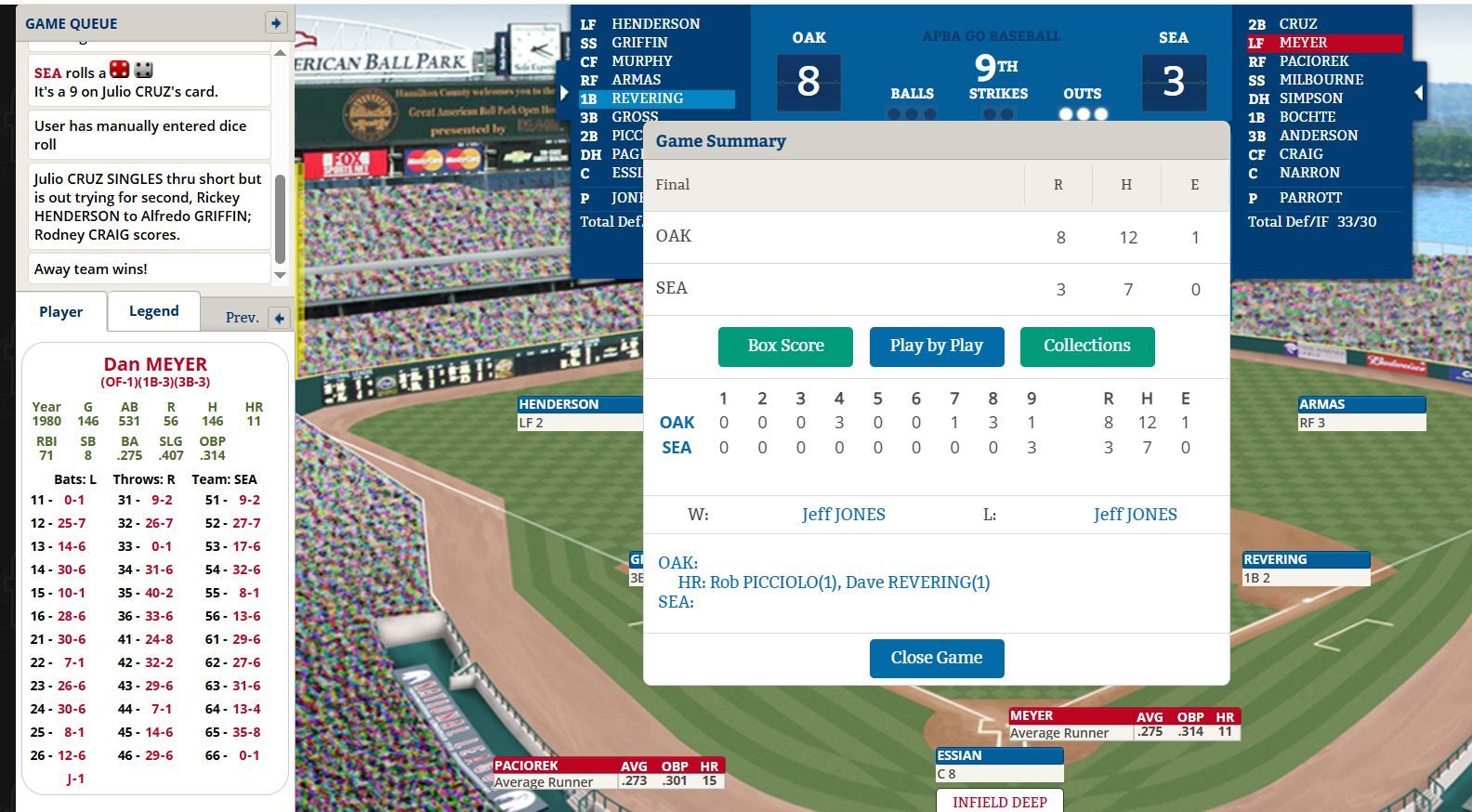The height and width of the screenshot is (812, 1472).
Task: Open the Prev. tab
Action: (x=242, y=318)
